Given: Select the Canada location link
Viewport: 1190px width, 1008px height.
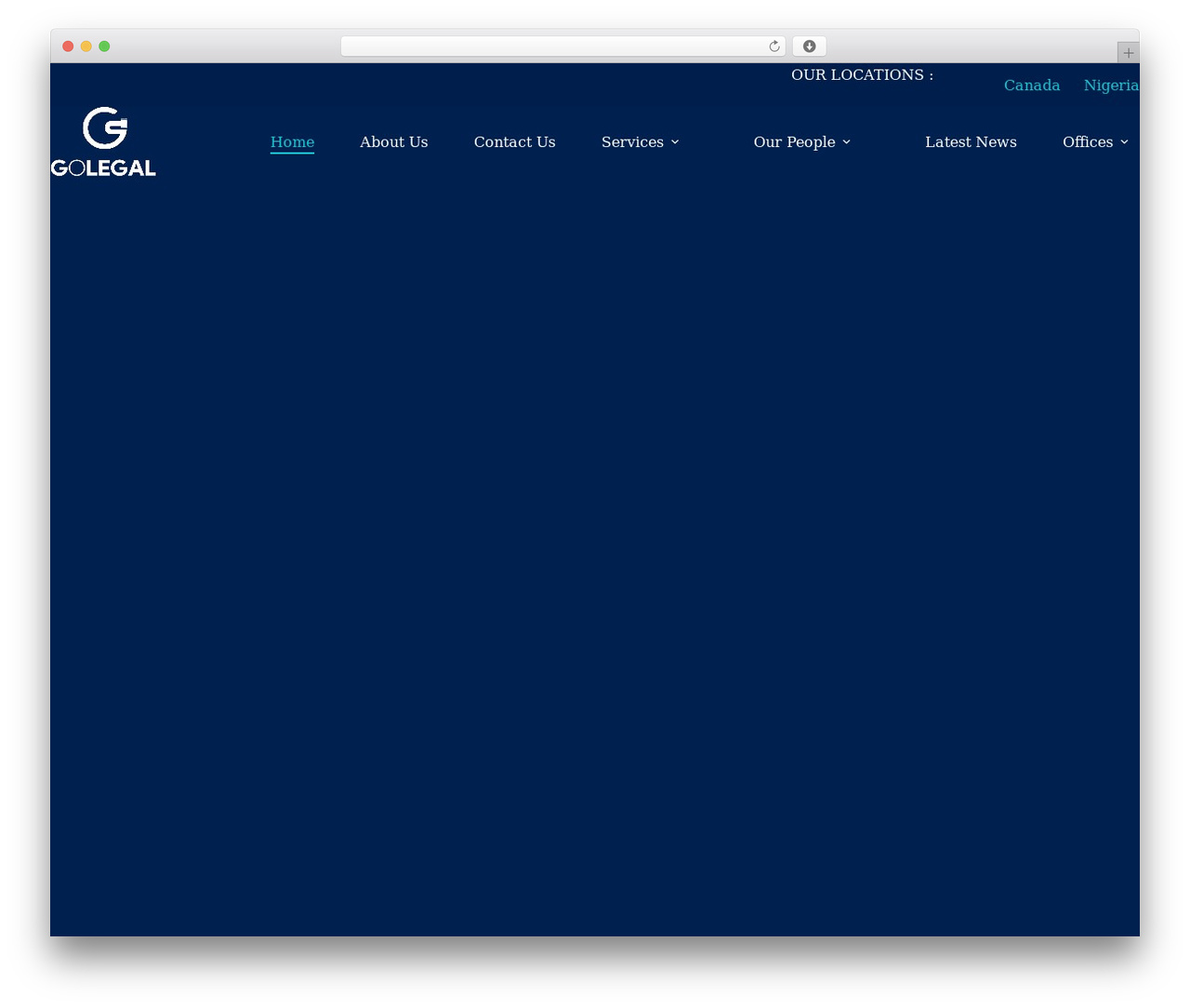Looking at the screenshot, I should (1032, 86).
